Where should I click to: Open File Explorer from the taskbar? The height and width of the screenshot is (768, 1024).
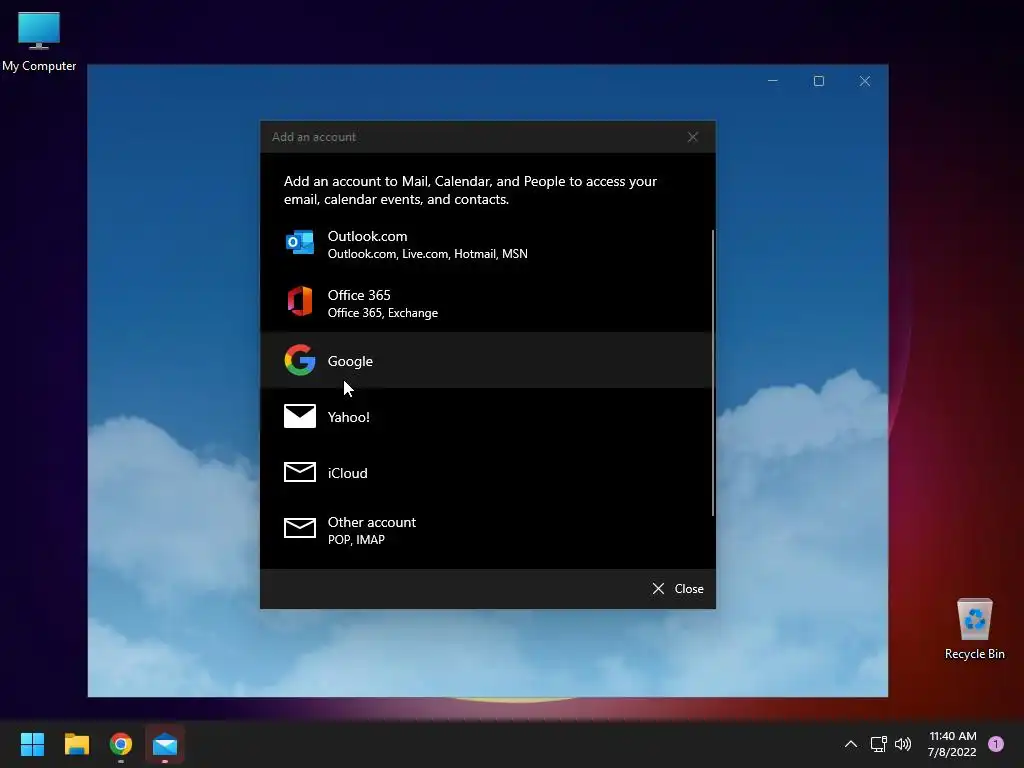point(76,744)
